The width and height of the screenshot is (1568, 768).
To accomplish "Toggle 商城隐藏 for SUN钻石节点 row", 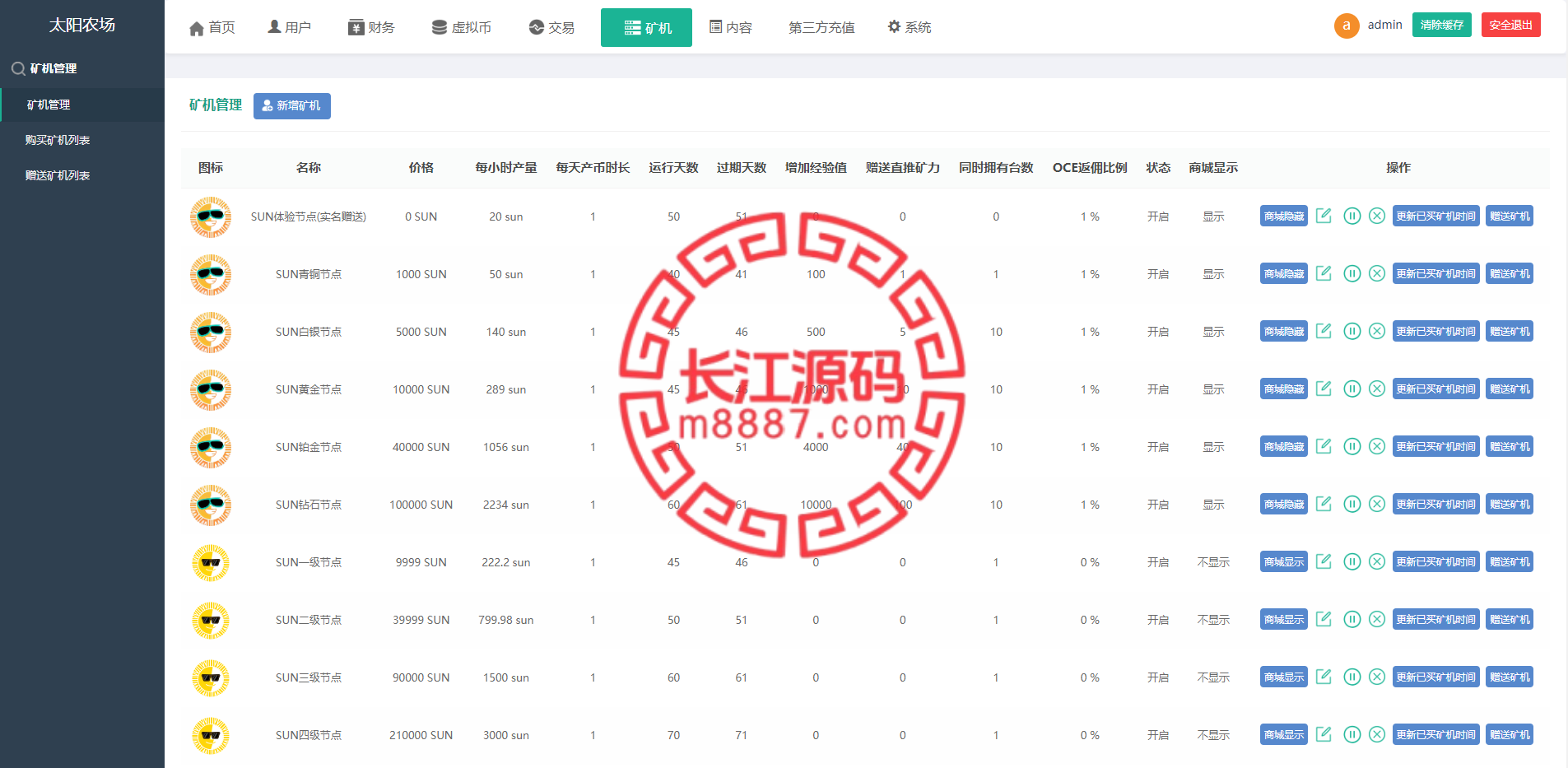I will coord(1284,505).
